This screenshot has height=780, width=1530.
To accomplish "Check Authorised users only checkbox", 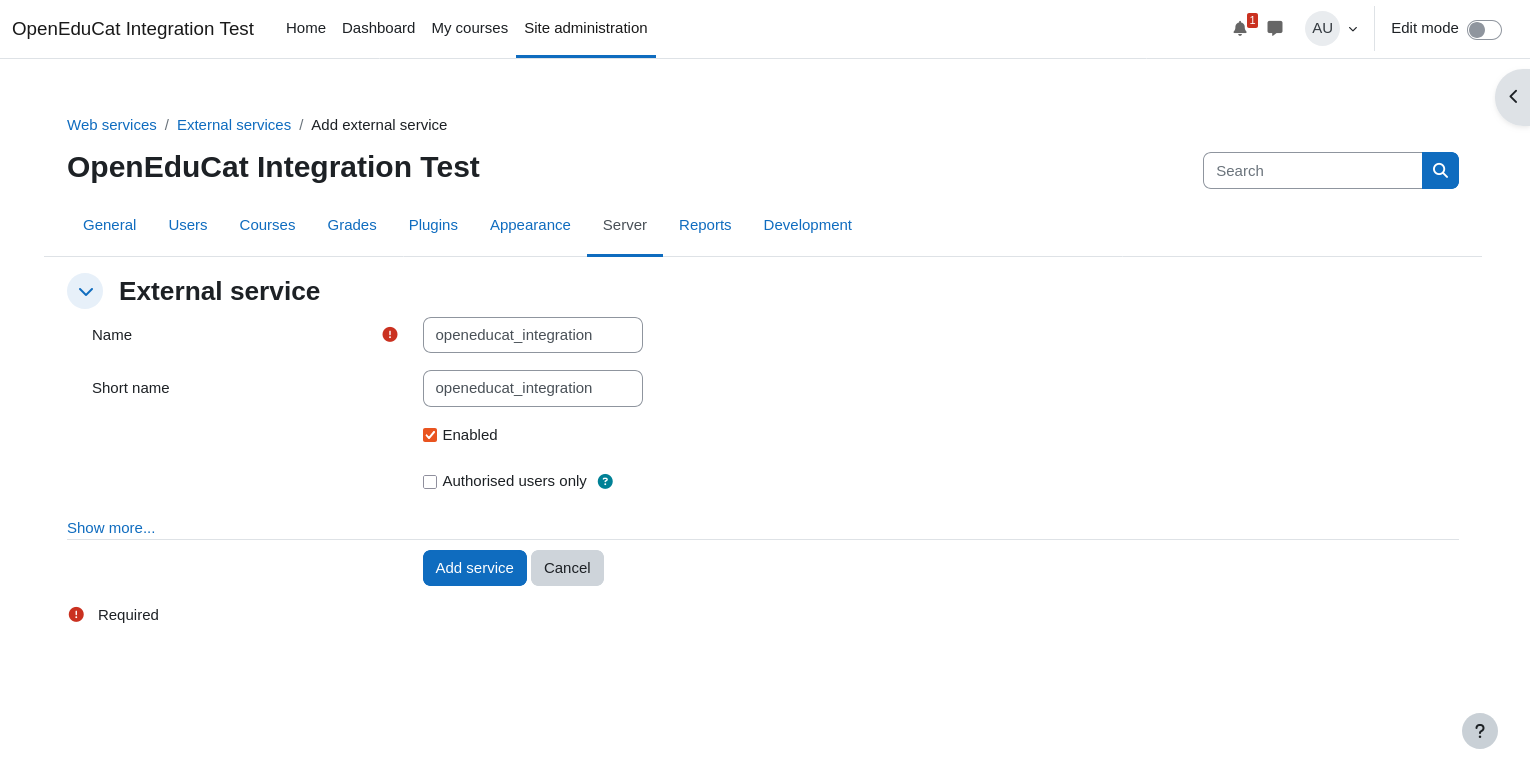I will click(430, 482).
